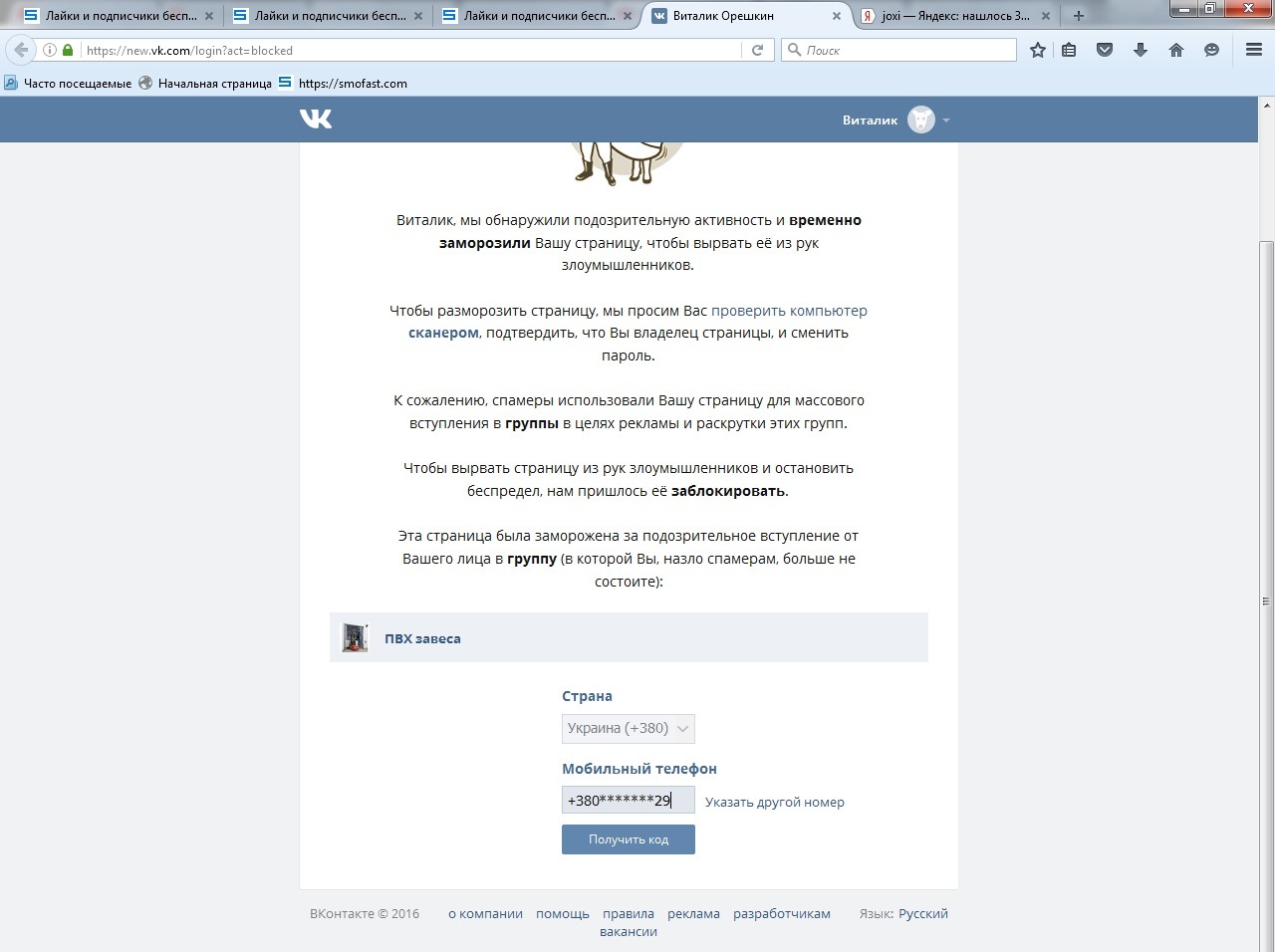Open the вакансии footer link
The image size is (1275, 952).
pos(629,932)
